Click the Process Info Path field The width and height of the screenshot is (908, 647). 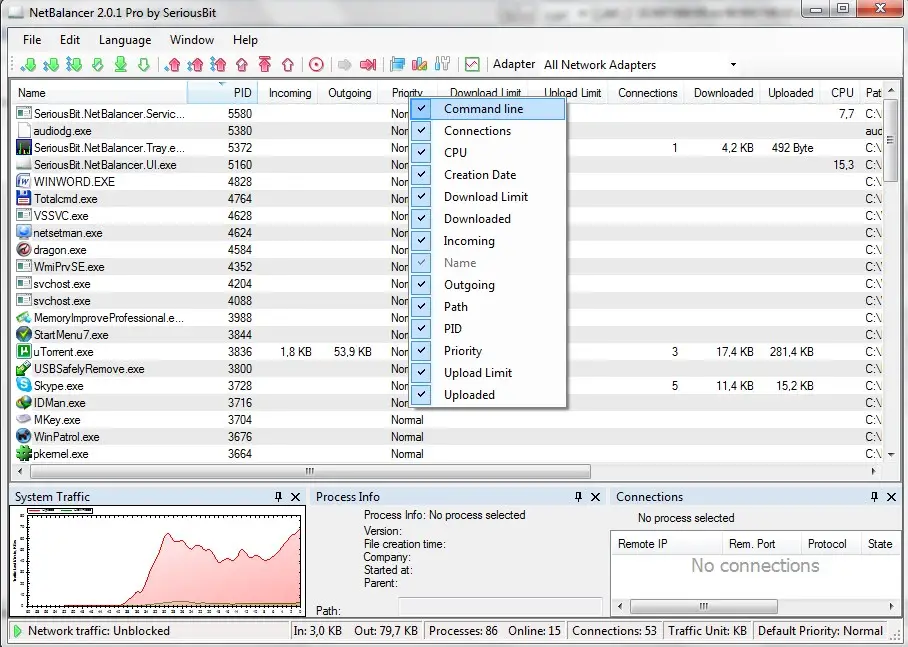click(x=500, y=606)
